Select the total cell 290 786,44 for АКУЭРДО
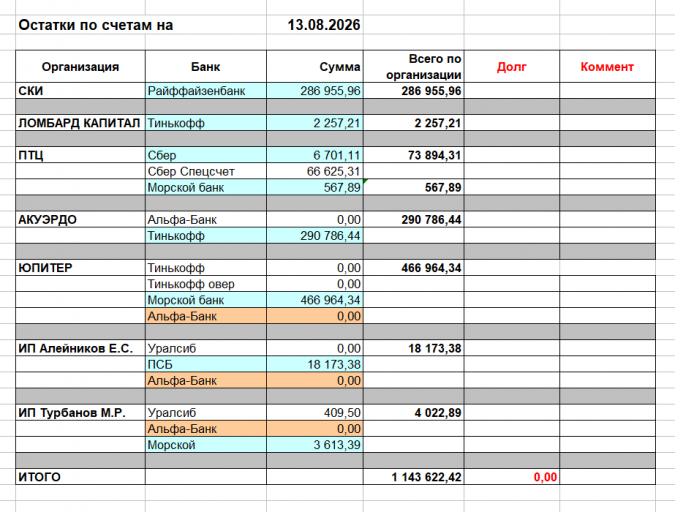This screenshot has height=512, width=675. 414,220
